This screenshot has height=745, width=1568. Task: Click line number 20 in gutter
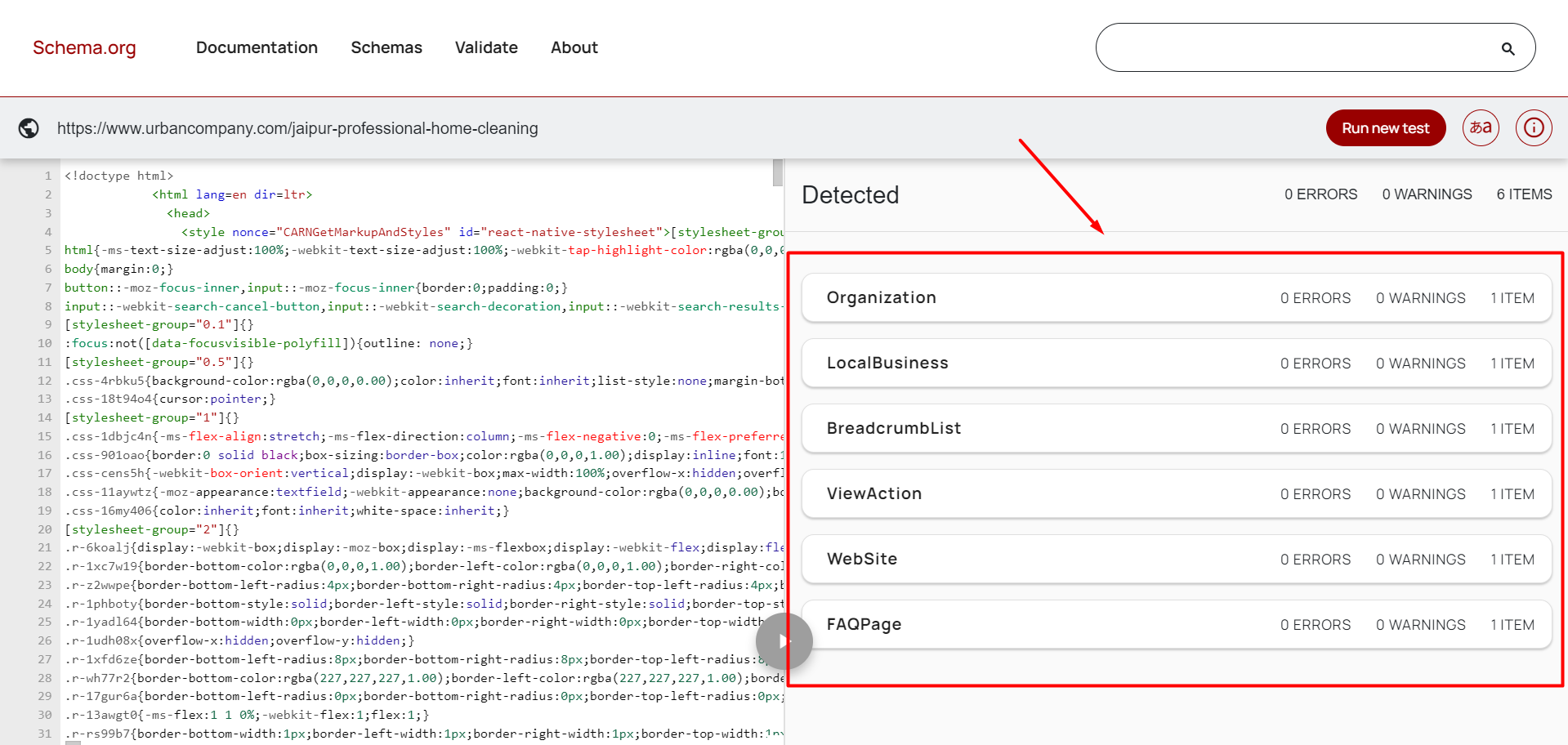[44, 529]
